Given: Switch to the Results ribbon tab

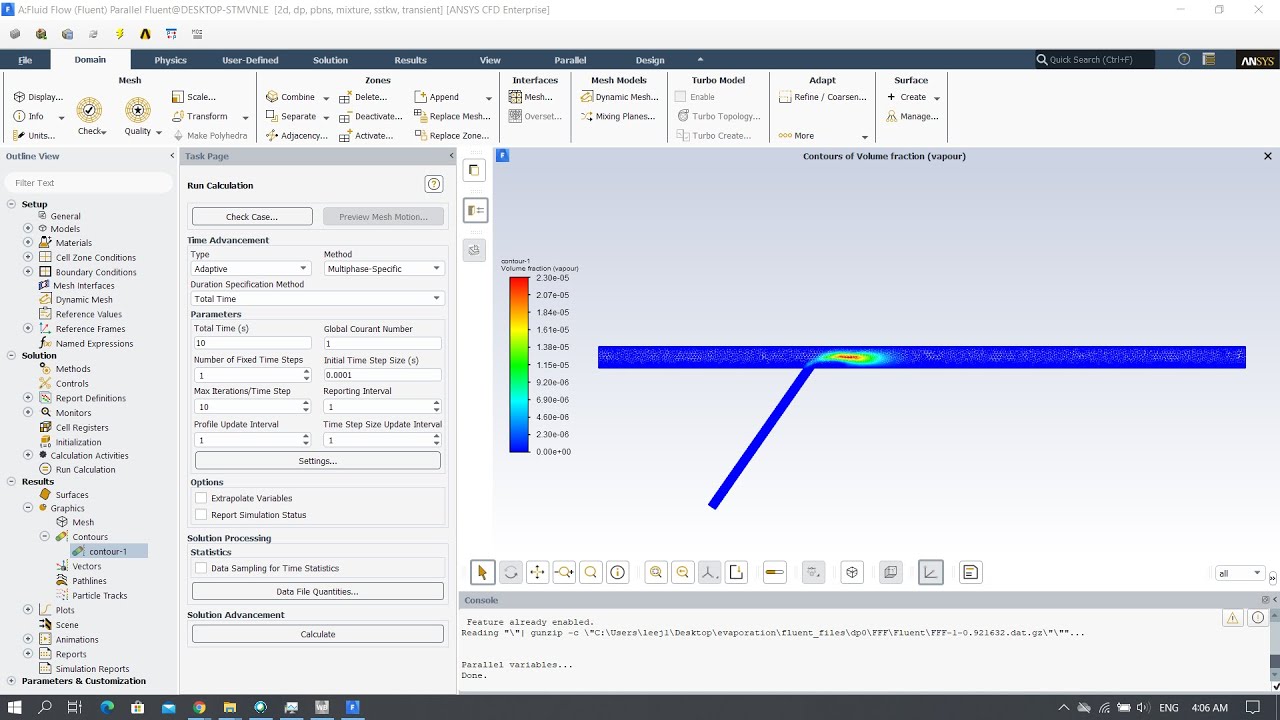Looking at the screenshot, I should click(410, 60).
